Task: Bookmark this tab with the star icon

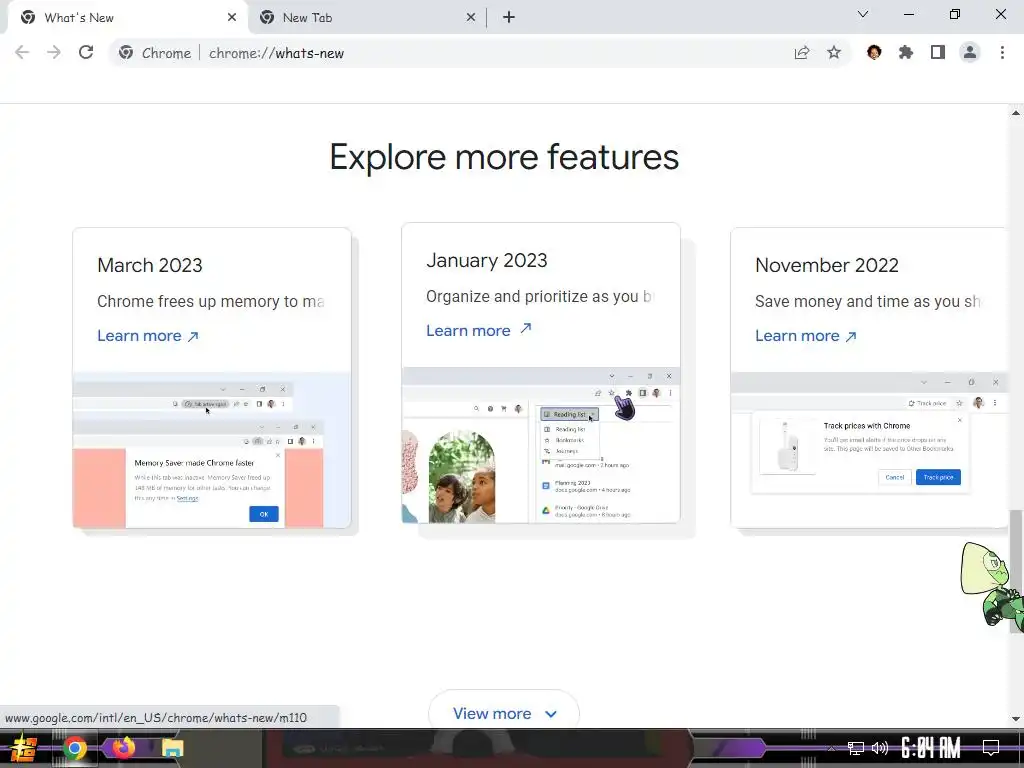Action: click(x=834, y=53)
